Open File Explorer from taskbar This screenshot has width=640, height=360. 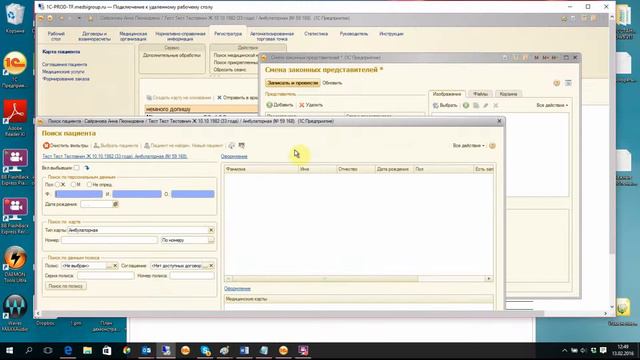point(87,351)
